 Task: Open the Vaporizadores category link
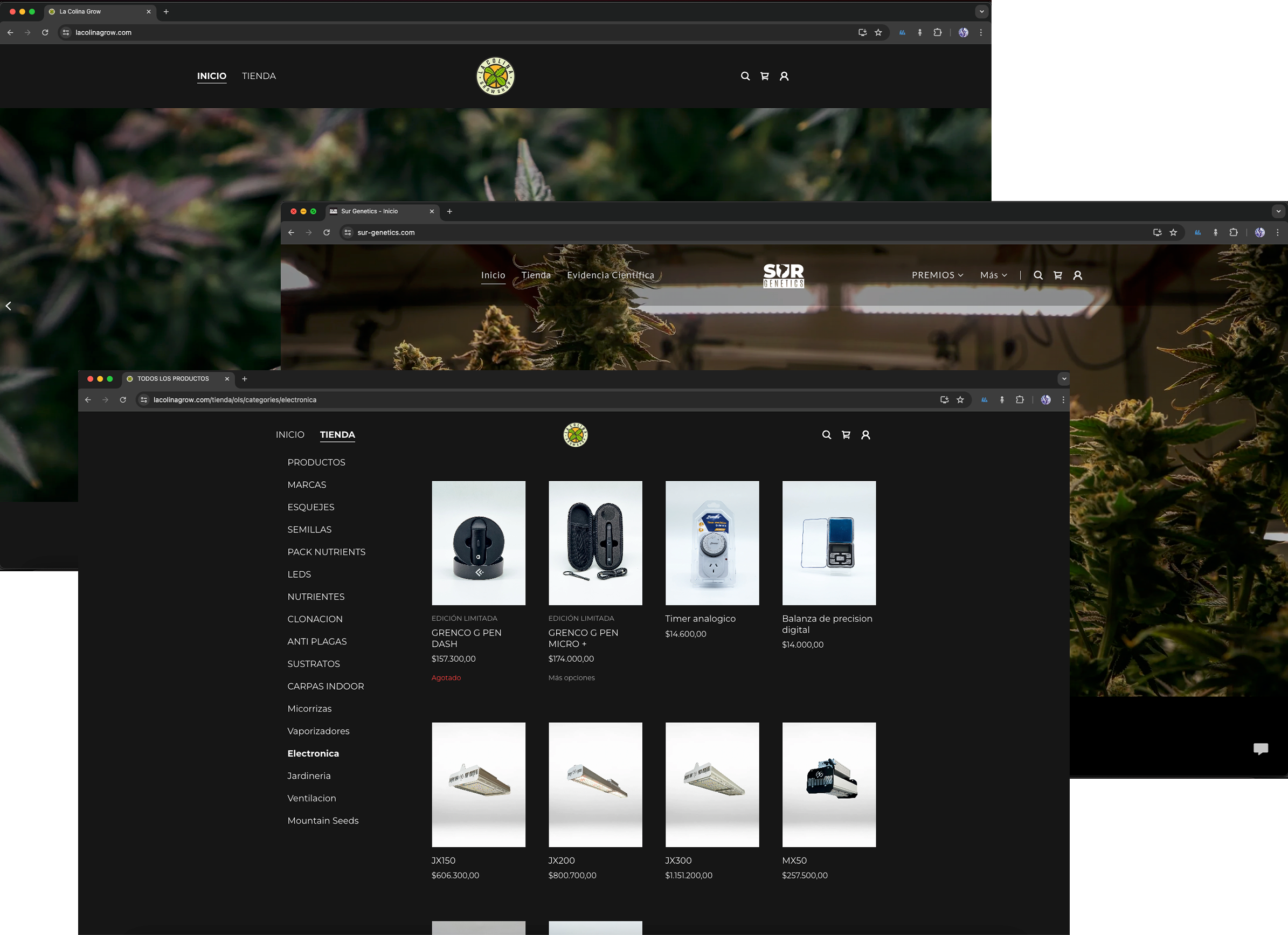pos(318,731)
